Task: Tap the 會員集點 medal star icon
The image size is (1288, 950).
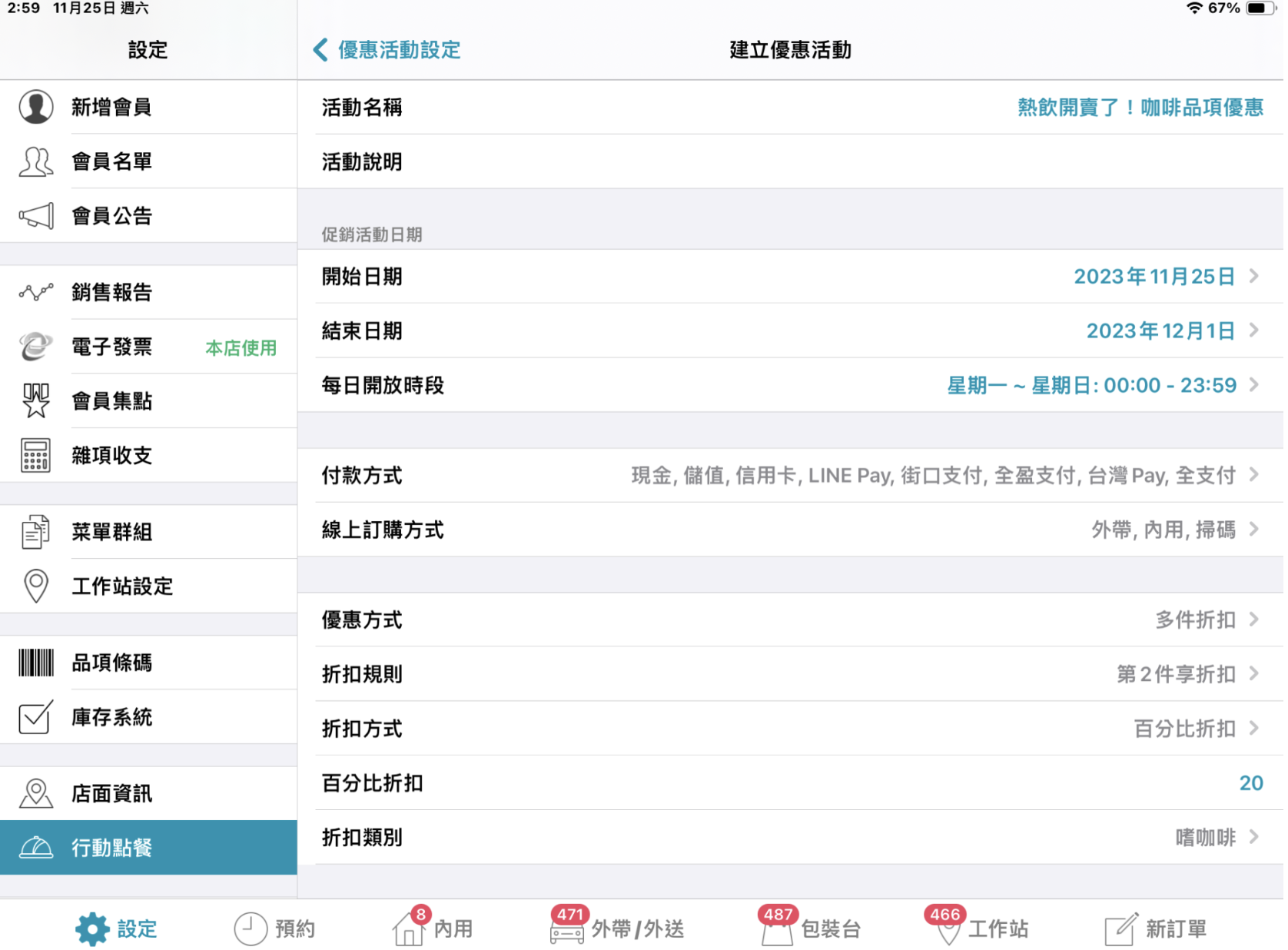Action: 36,400
